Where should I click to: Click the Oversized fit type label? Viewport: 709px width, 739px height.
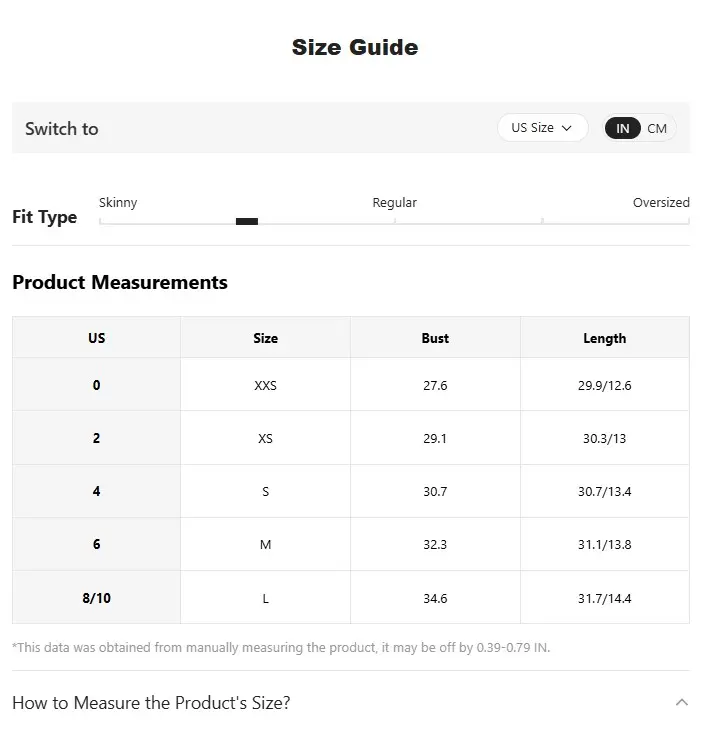(661, 202)
